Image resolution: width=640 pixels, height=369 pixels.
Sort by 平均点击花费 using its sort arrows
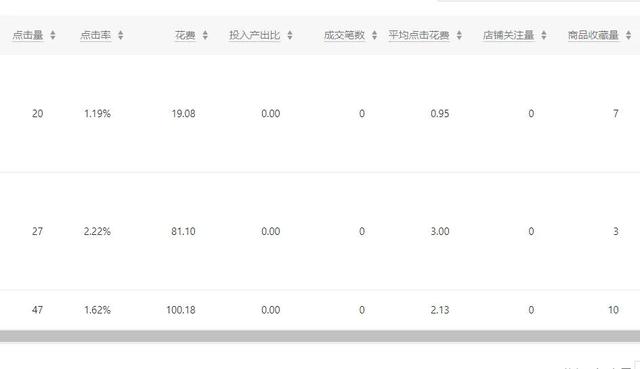tap(459, 35)
